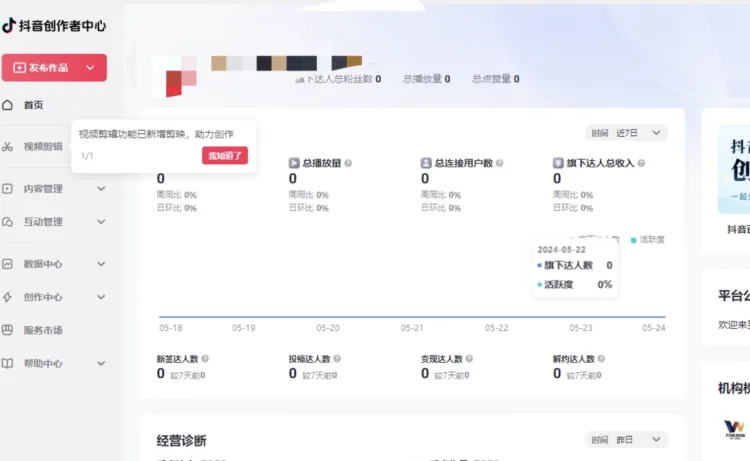This screenshot has width=750, height=461.
Task: Click the home icon beside 首页
Action: 8,105
